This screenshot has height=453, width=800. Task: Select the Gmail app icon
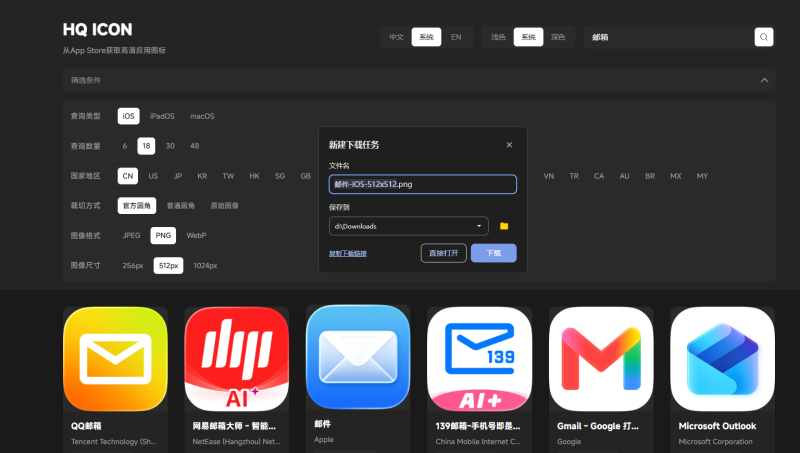tap(601, 359)
